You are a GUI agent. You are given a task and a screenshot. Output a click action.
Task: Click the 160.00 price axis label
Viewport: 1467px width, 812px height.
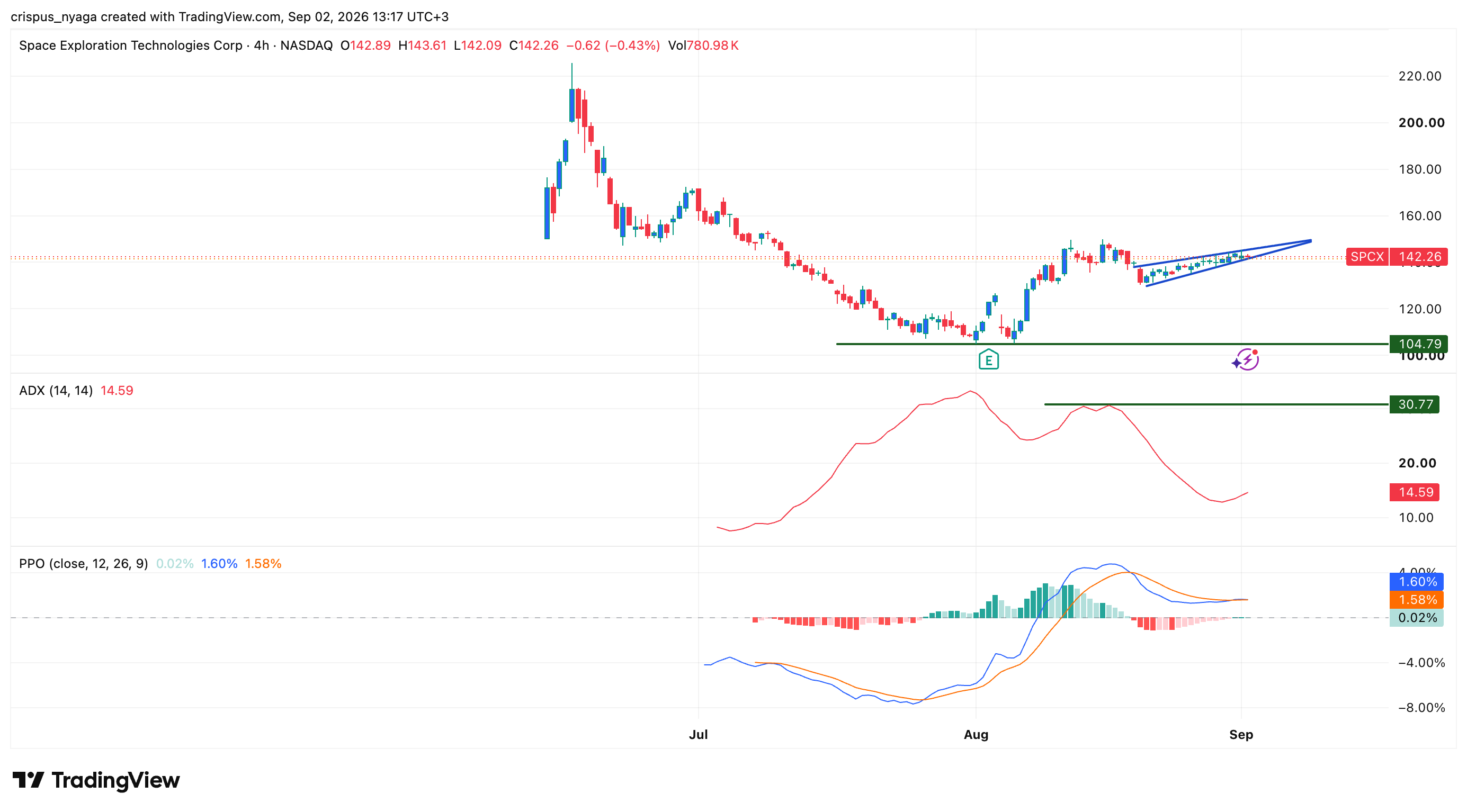(x=1420, y=216)
